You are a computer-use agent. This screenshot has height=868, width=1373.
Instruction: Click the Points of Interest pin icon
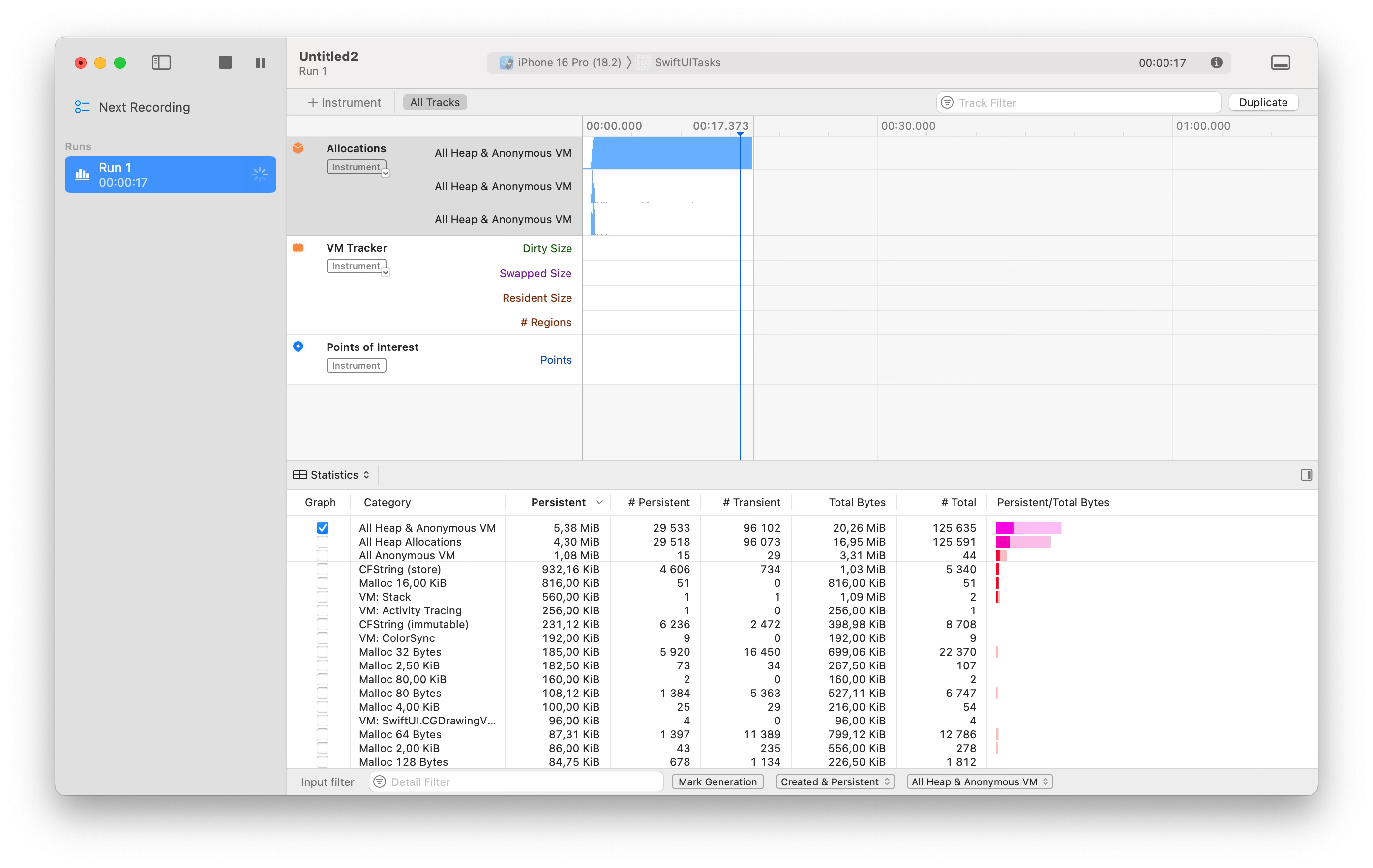coord(298,347)
